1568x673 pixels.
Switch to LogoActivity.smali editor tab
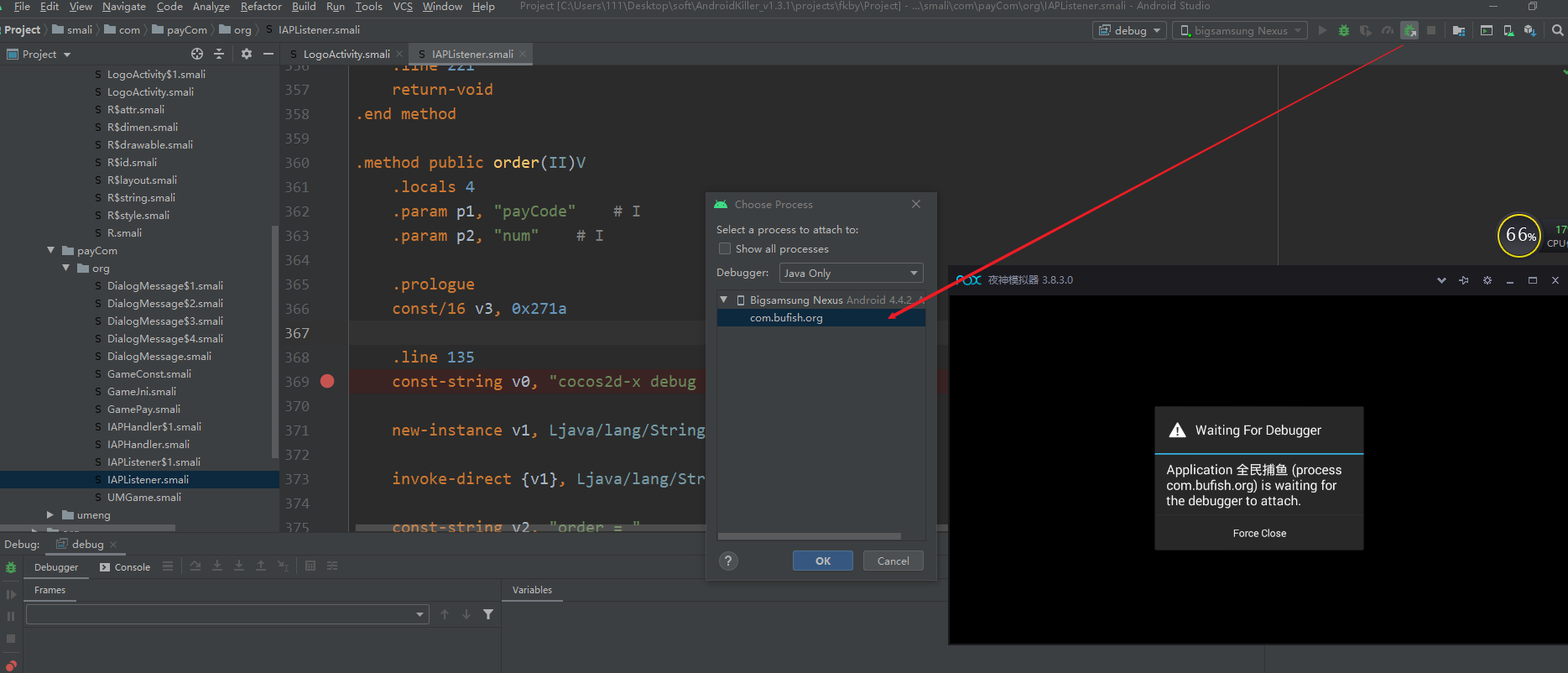346,54
